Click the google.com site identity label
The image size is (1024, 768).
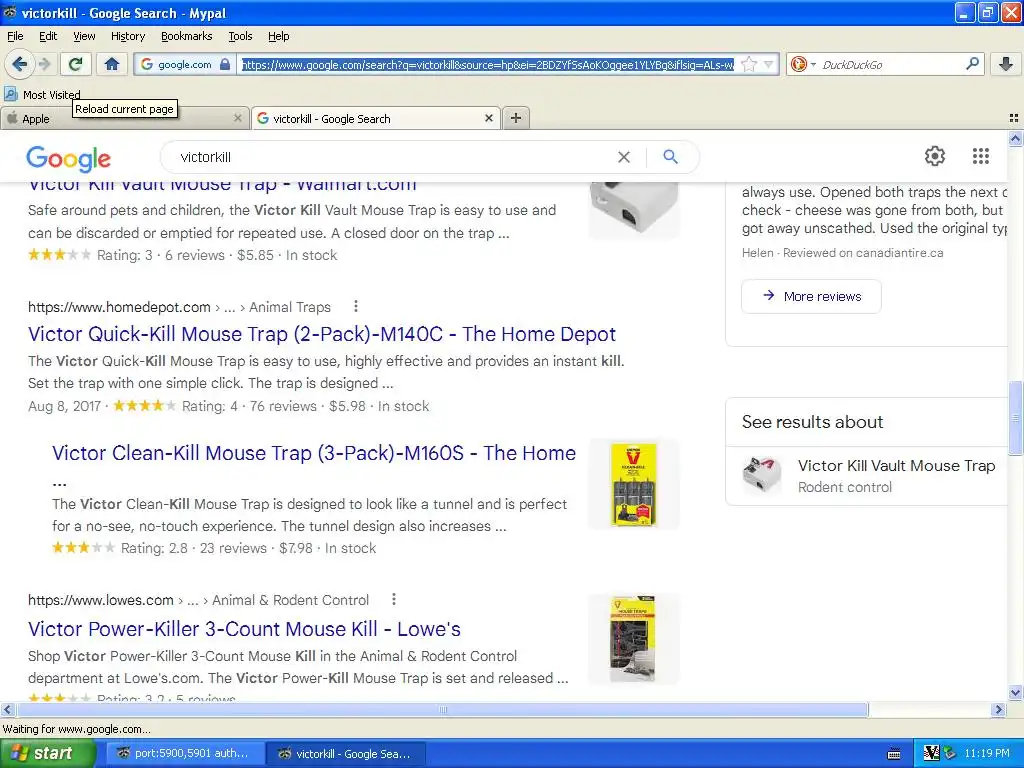tap(185, 65)
